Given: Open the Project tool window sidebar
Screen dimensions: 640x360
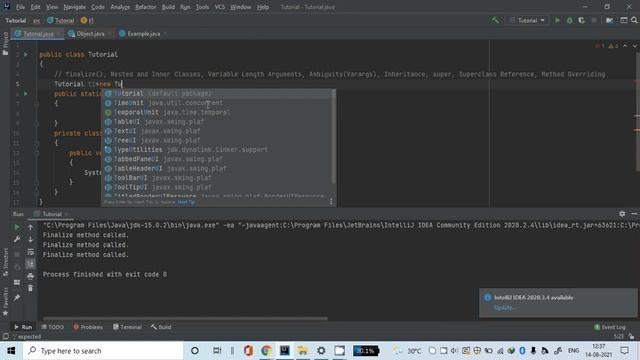Looking at the screenshot, I should [5, 44].
